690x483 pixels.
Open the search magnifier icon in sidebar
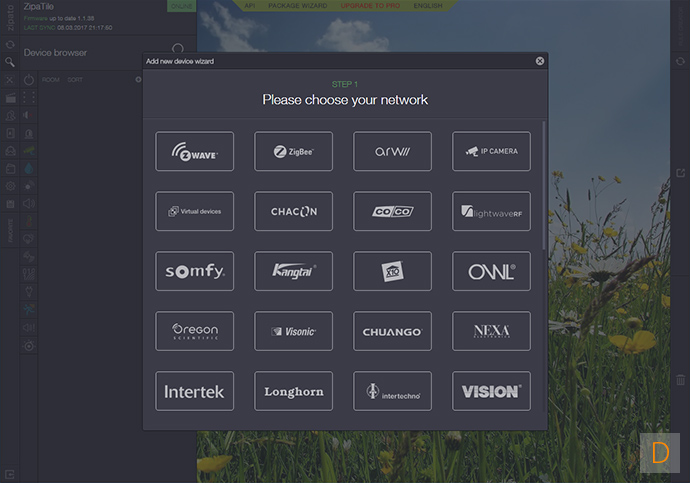tap(10, 62)
